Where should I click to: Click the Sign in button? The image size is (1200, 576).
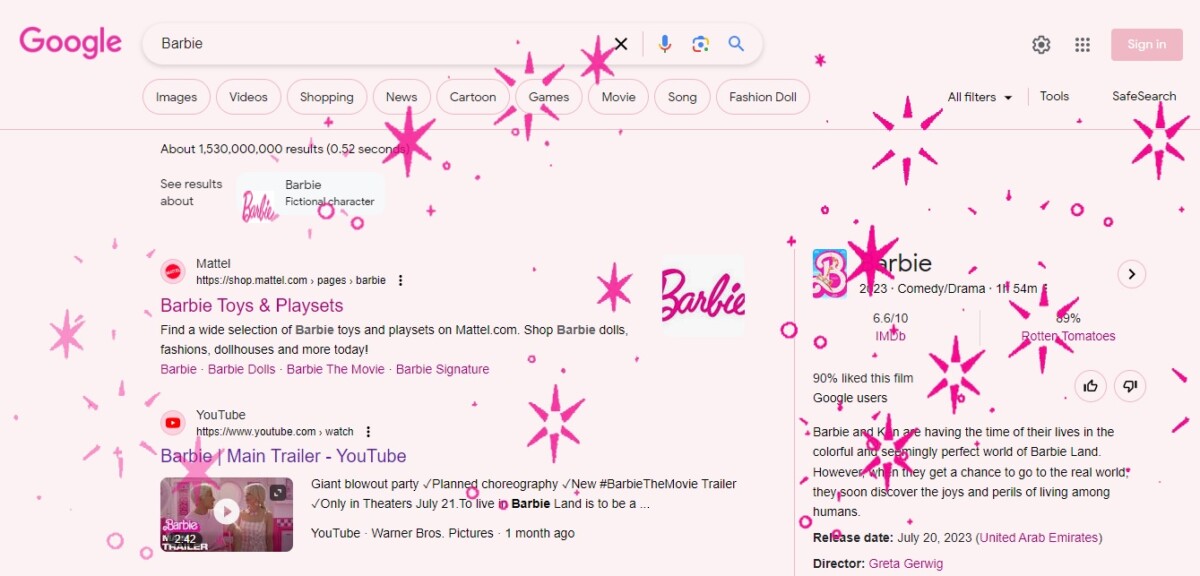pyautogui.click(x=1146, y=45)
